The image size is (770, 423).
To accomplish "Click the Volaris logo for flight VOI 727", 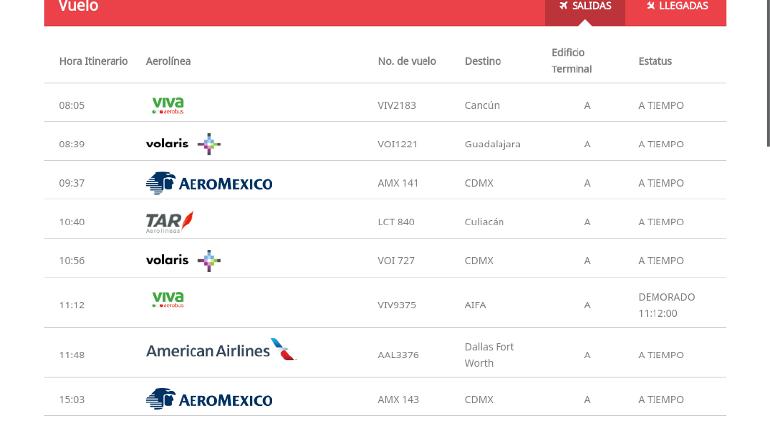I will 183,260.
